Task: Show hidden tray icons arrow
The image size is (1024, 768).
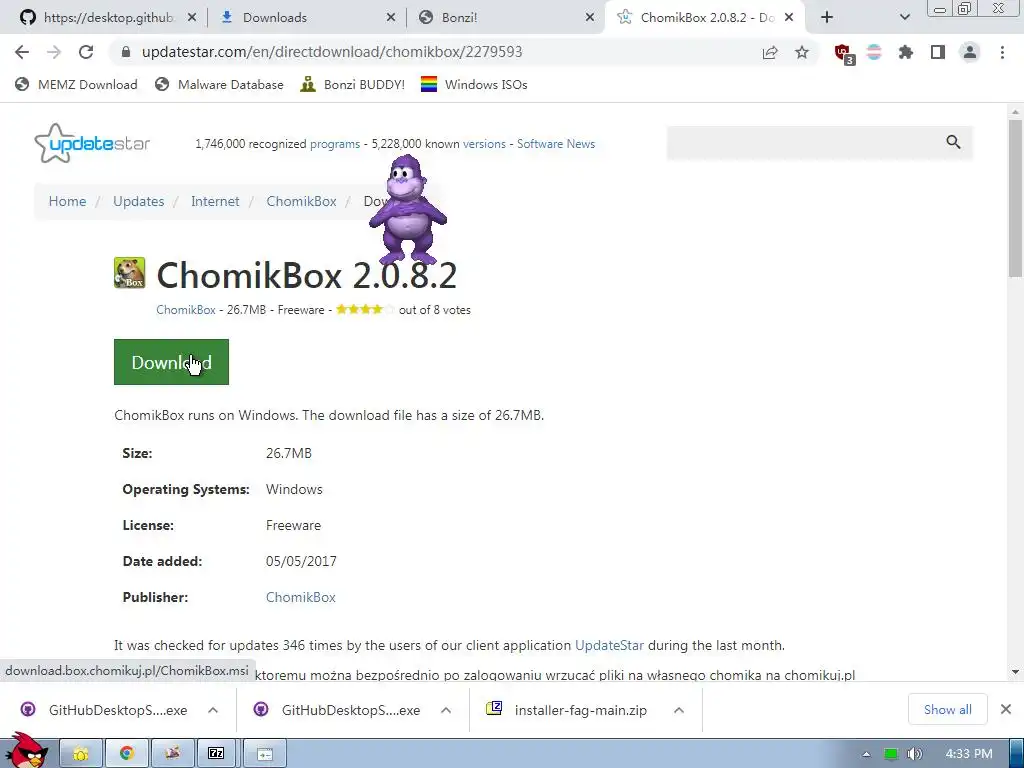Action: click(x=866, y=754)
